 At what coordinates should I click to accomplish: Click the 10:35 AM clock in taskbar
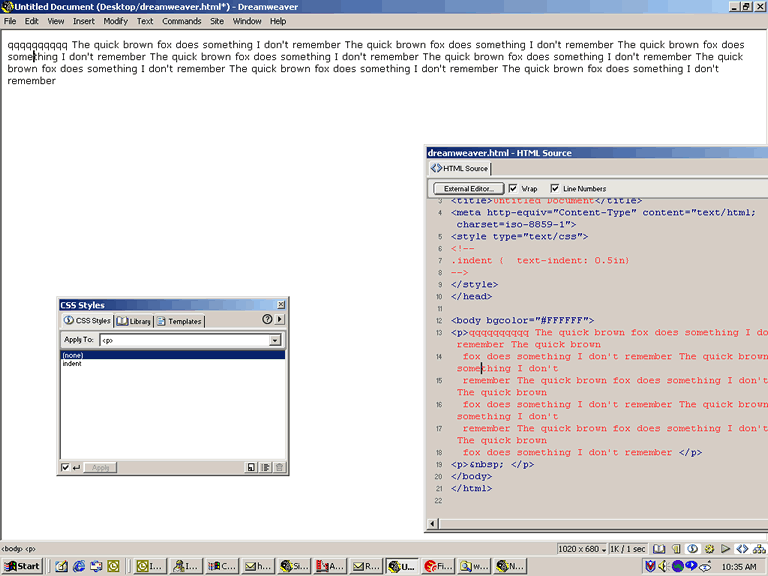739,567
